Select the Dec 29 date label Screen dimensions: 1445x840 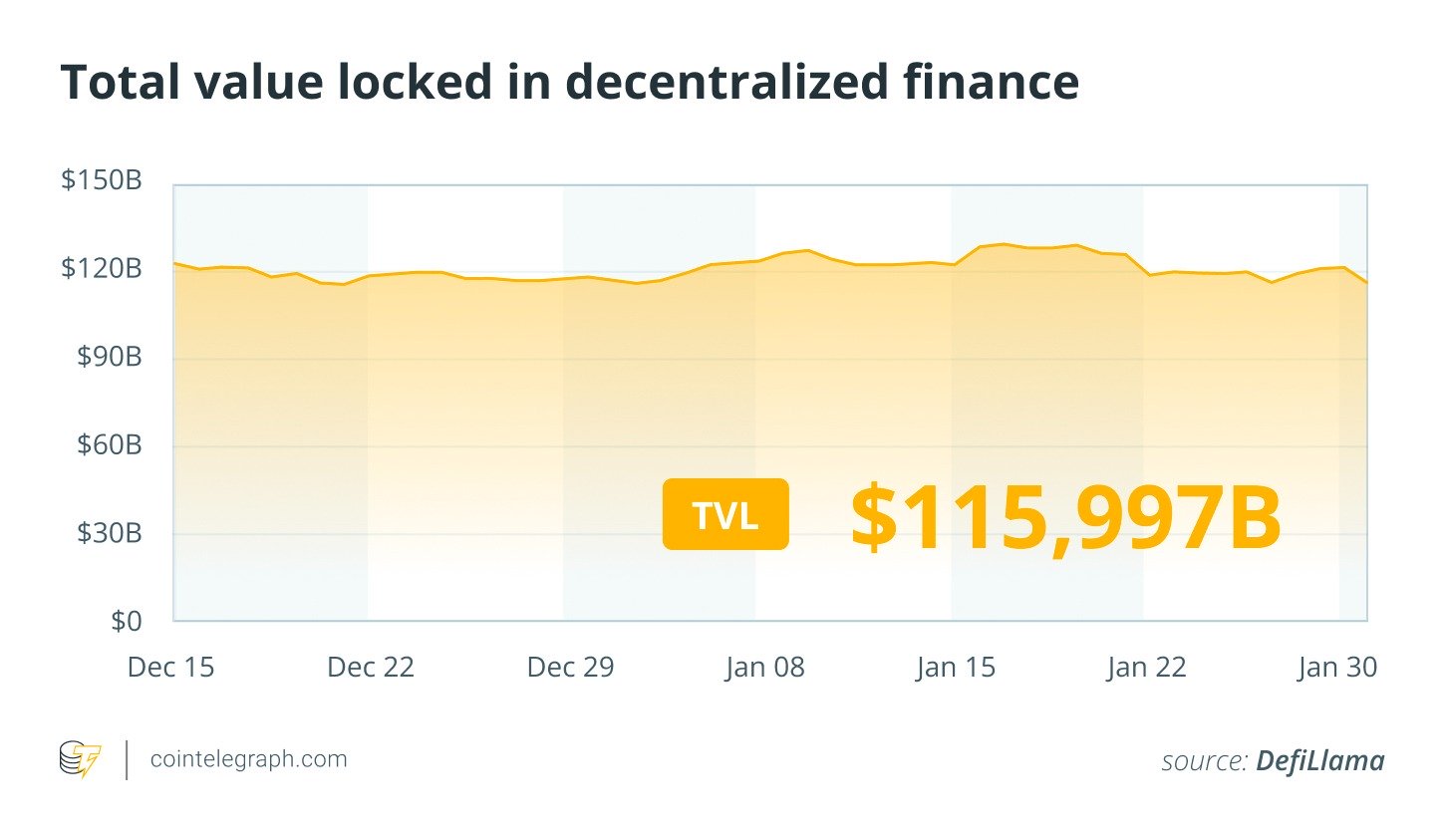coord(570,668)
